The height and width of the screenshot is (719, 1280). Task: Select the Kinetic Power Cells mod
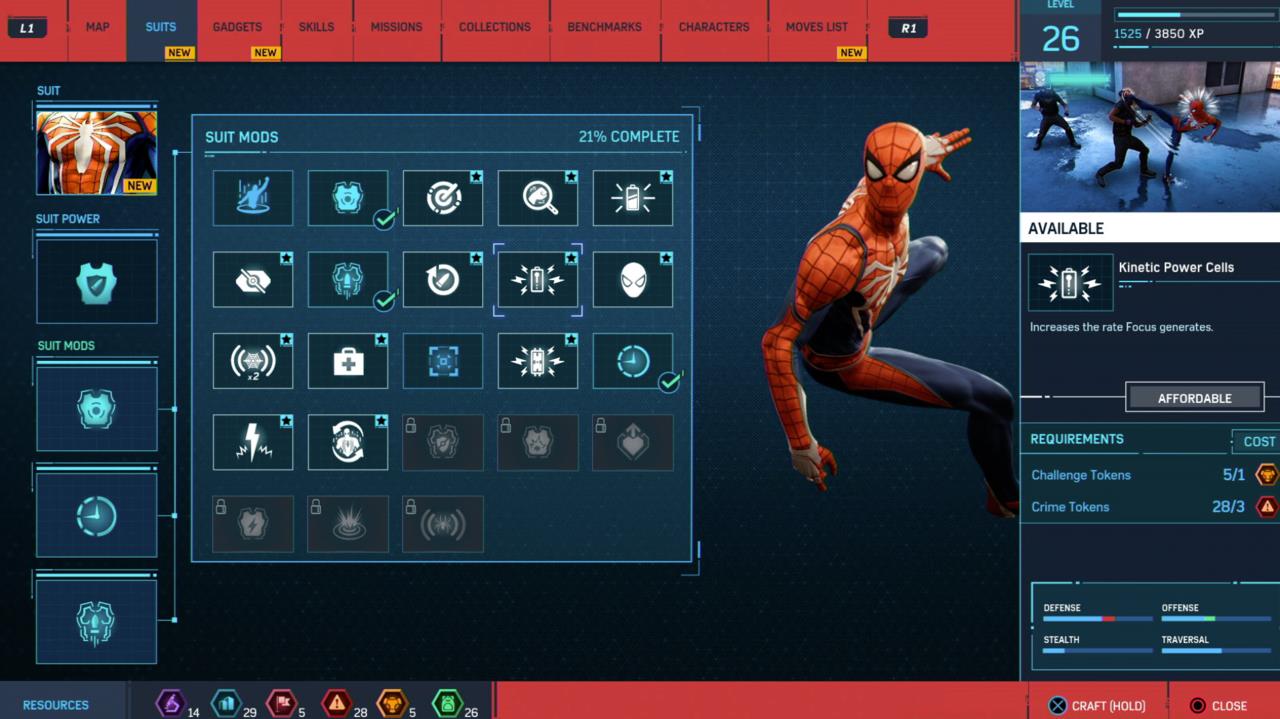pyautogui.click(x=537, y=280)
